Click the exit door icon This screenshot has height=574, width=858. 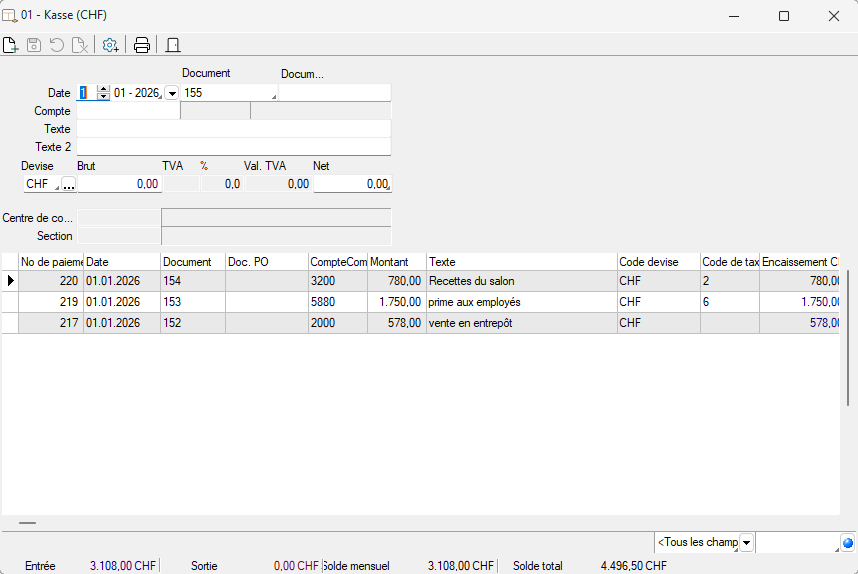point(172,45)
